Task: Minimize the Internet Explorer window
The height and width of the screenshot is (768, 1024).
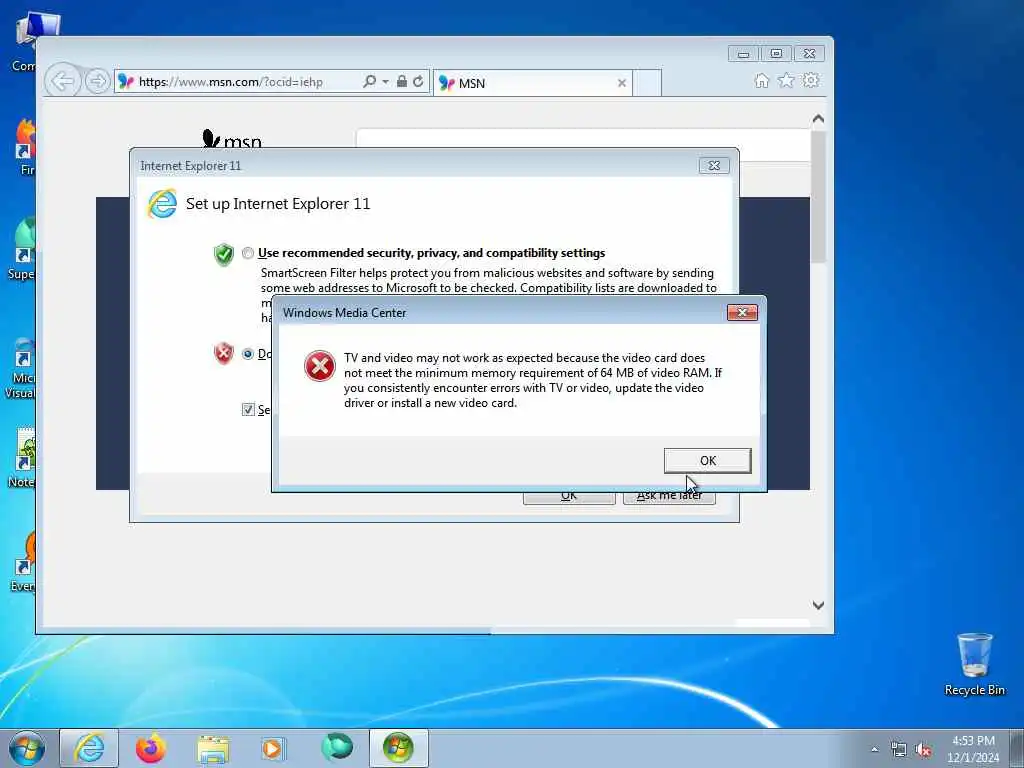Action: (743, 54)
